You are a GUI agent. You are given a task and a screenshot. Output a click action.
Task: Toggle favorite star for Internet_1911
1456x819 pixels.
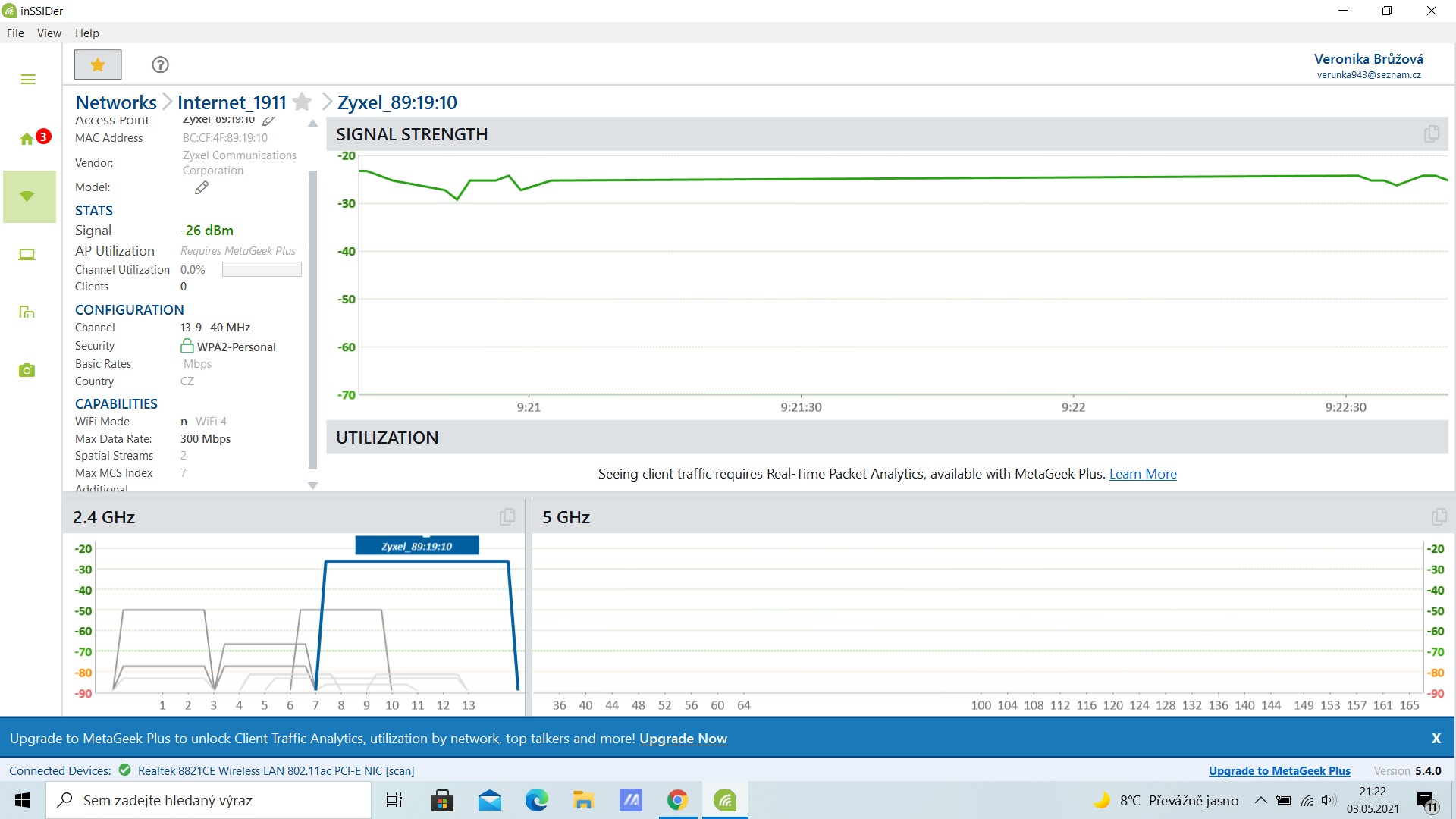(x=302, y=102)
